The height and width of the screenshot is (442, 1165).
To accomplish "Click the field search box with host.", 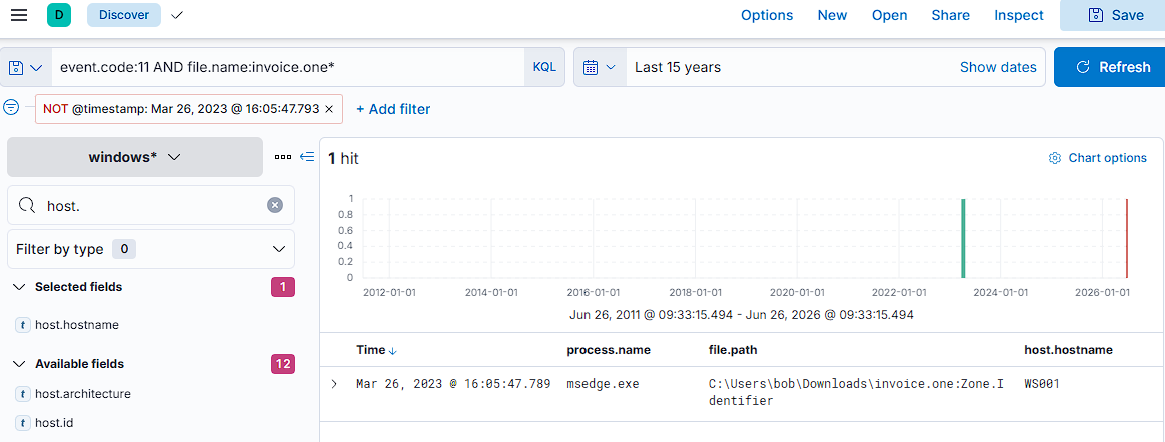I will coord(151,205).
